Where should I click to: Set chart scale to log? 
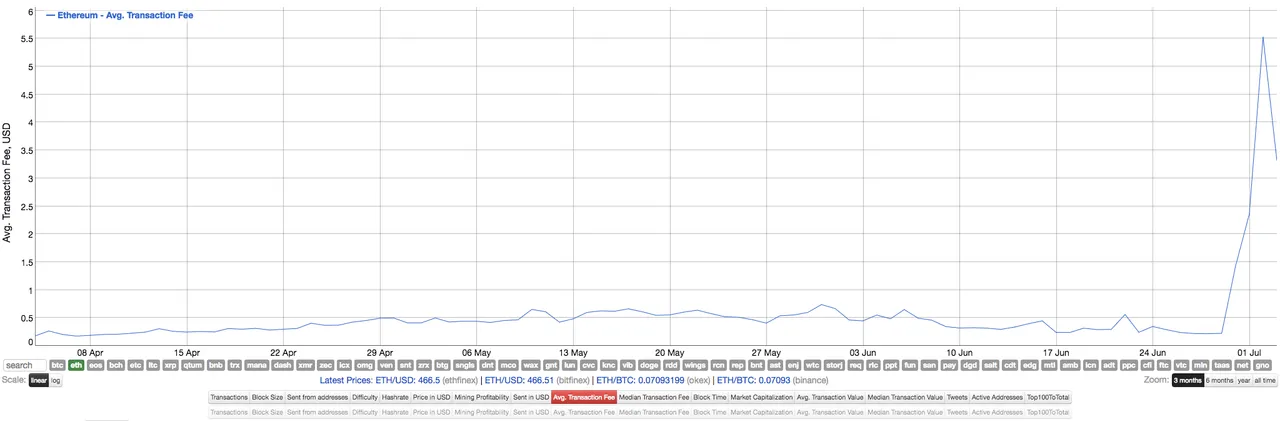[55, 380]
